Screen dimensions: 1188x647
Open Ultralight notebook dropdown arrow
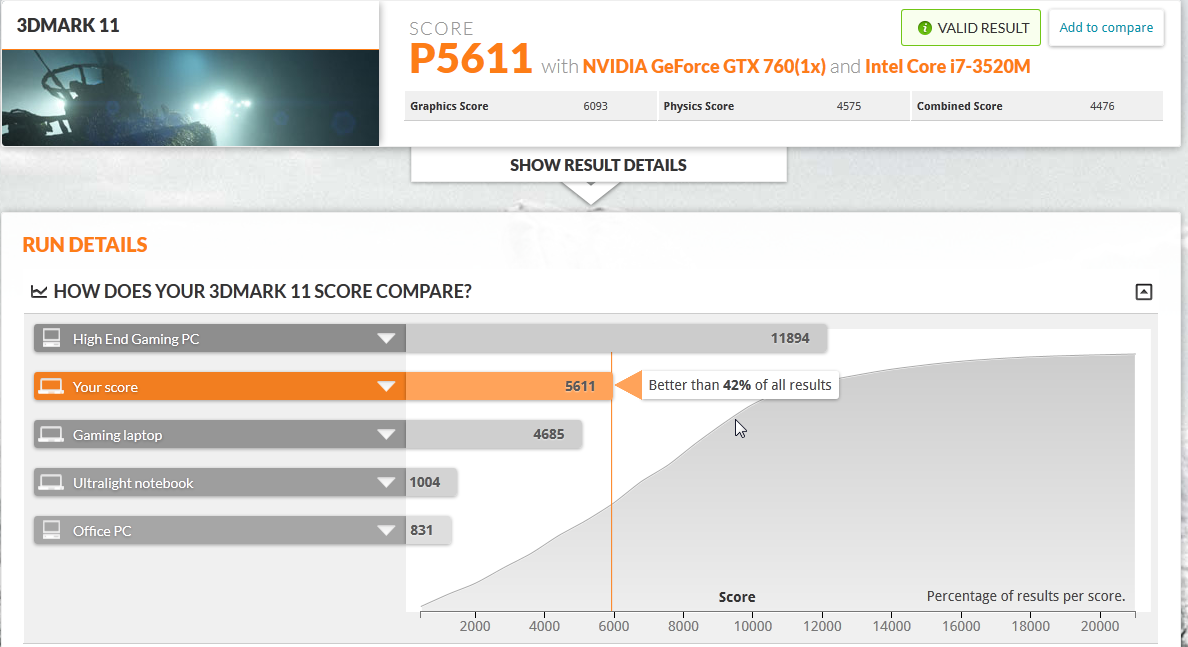[386, 483]
